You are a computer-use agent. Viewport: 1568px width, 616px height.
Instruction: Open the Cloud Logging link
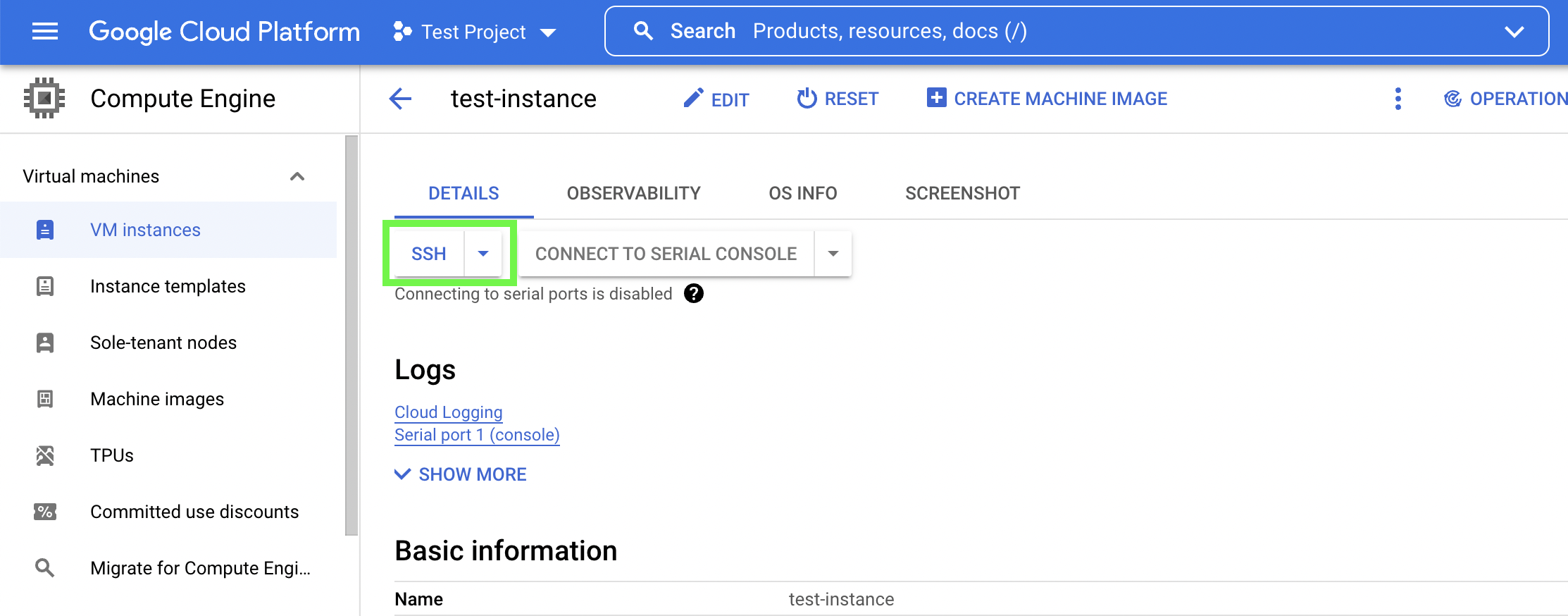tap(449, 412)
